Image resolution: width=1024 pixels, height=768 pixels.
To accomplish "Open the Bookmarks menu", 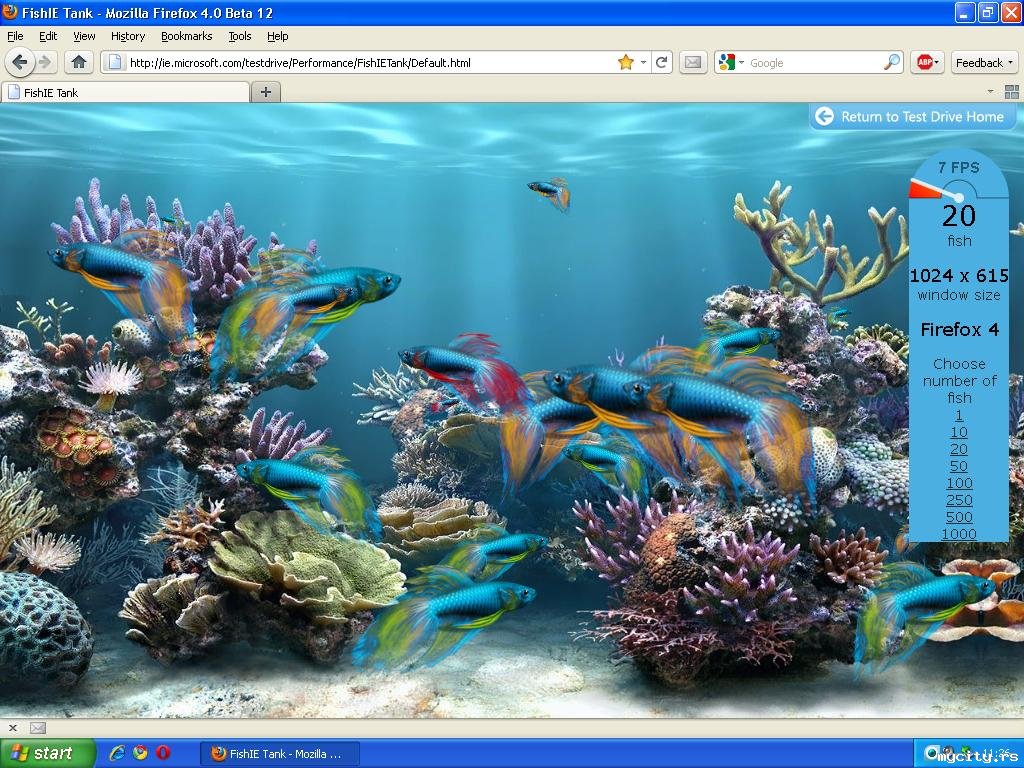I will click(186, 36).
